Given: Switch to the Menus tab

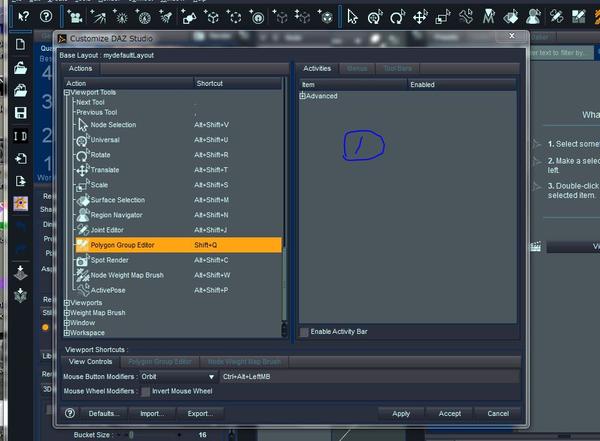Looking at the screenshot, I should [x=357, y=69].
